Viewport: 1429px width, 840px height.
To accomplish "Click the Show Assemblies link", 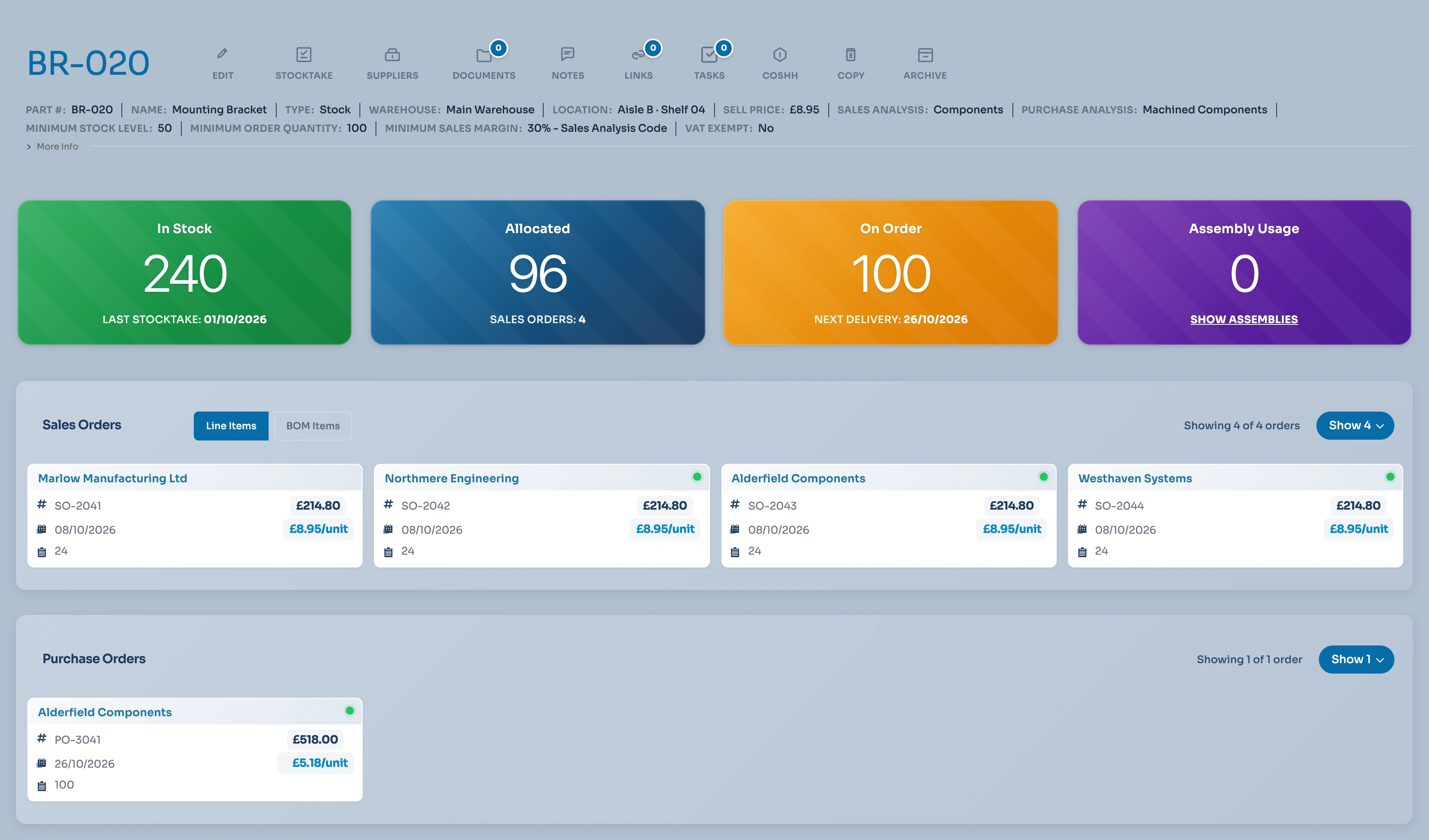I will click(1244, 319).
